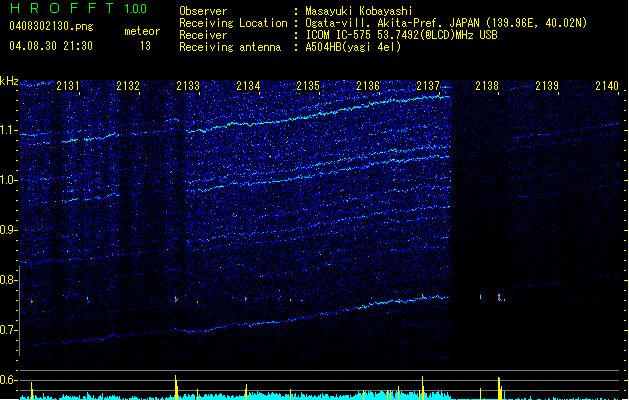This screenshot has height=400, width=629.
Task: Click the yellow power spike at 2133
Action: point(176,387)
